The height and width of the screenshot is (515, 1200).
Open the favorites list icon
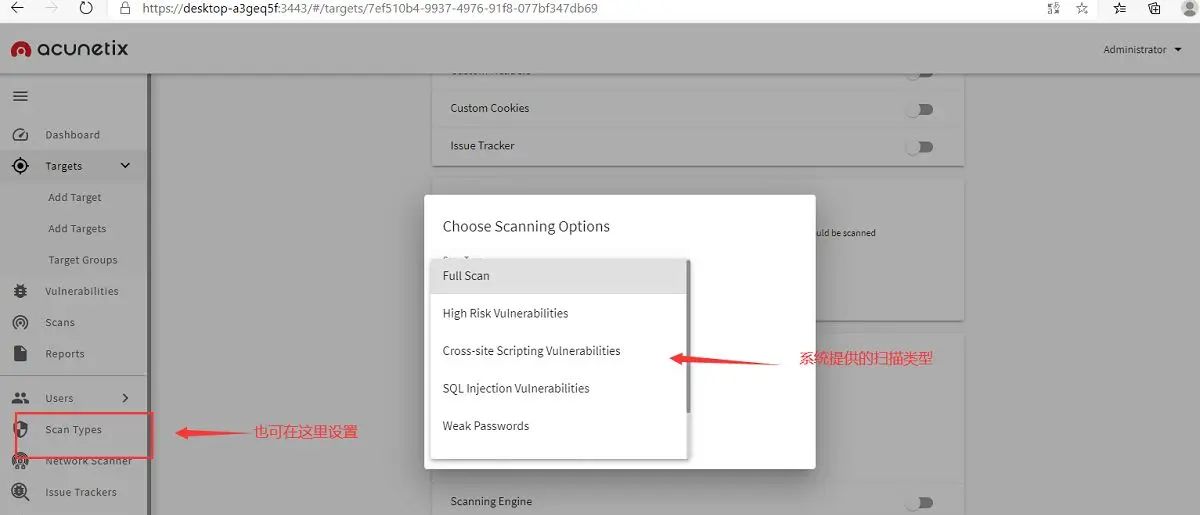pyautogui.click(x=1120, y=8)
